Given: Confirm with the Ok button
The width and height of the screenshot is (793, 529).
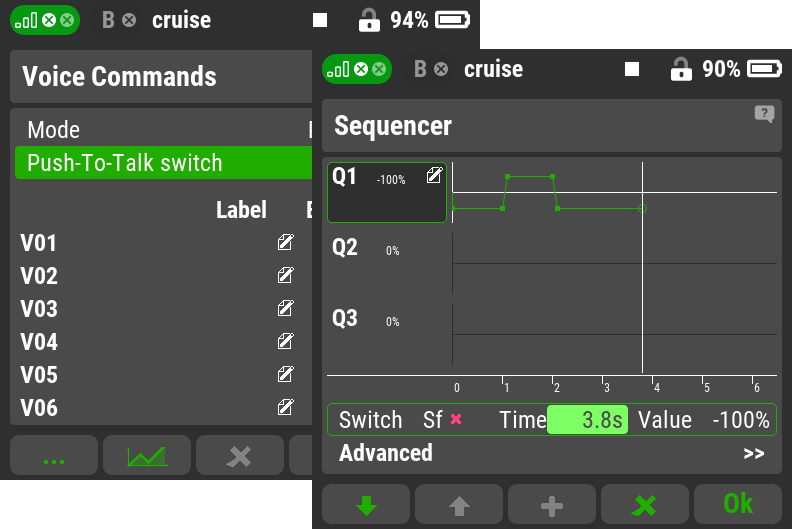Looking at the screenshot, I should [738, 505].
